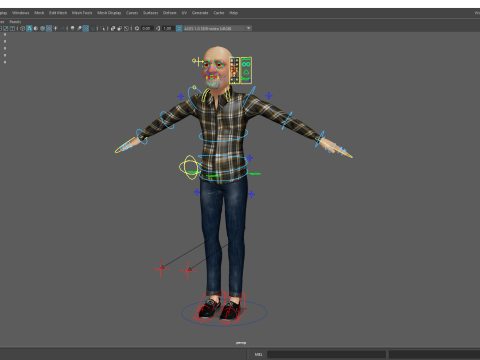
Task: Select the yellow hip gimbal control
Action: pyautogui.click(x=190, y=167)
